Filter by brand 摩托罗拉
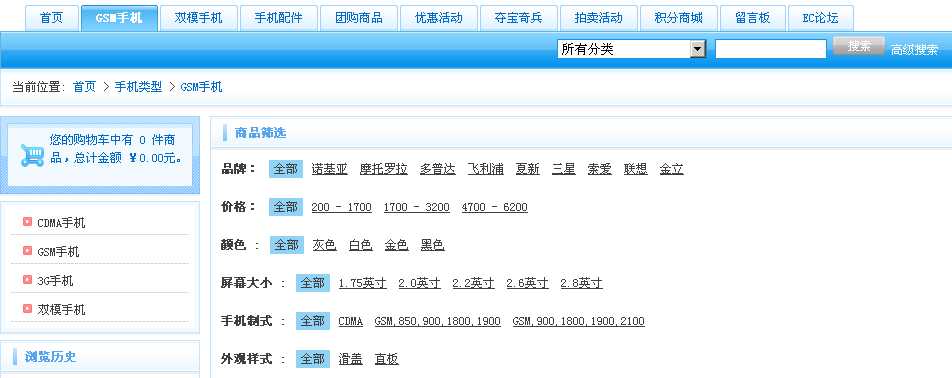The height and width of the screenshot is (378, 952). [x=384, y=169]
